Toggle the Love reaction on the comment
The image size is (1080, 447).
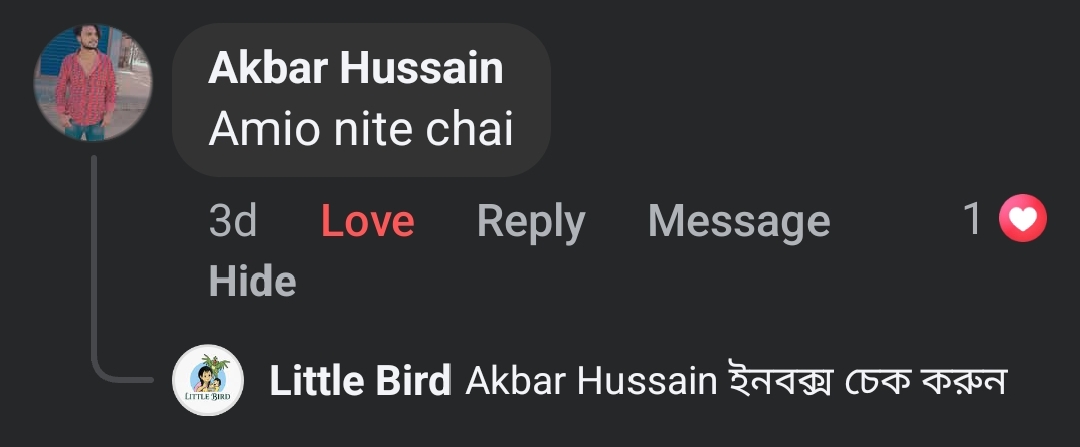[367, 221]
